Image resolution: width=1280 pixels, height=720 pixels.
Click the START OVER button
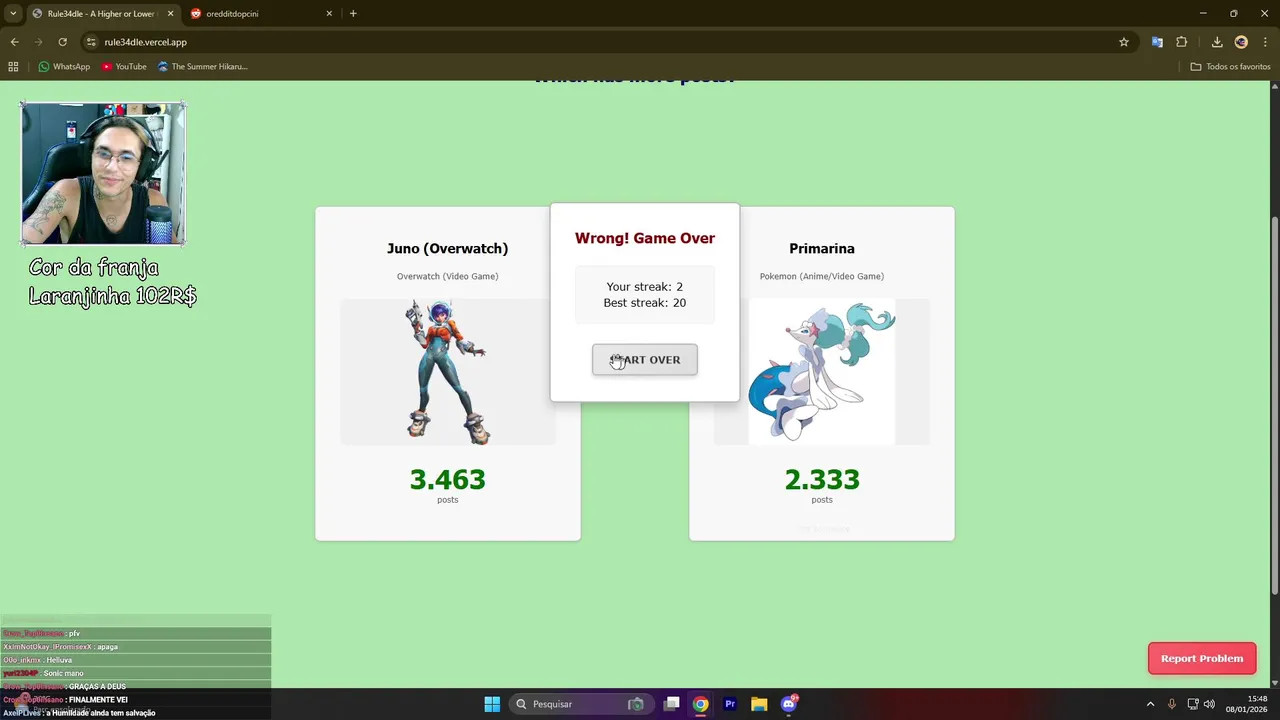(645, 360)
